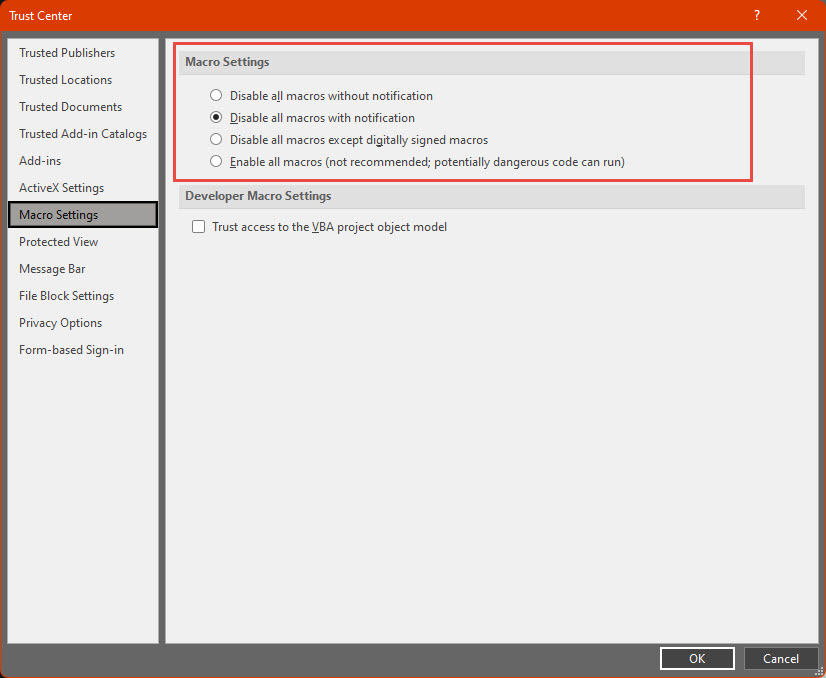Open Trusted Add-in Catalogs
Image resolution: width=826 pixels, height=678 pixels.
(83, 133)
